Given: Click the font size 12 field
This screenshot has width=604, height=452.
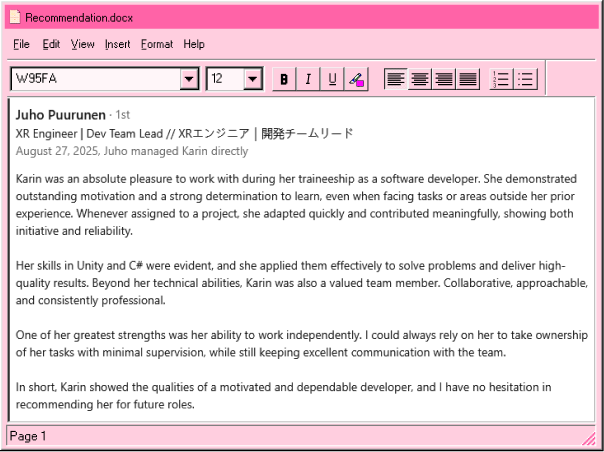Looking at the screenshot, I should pos(225,79).
